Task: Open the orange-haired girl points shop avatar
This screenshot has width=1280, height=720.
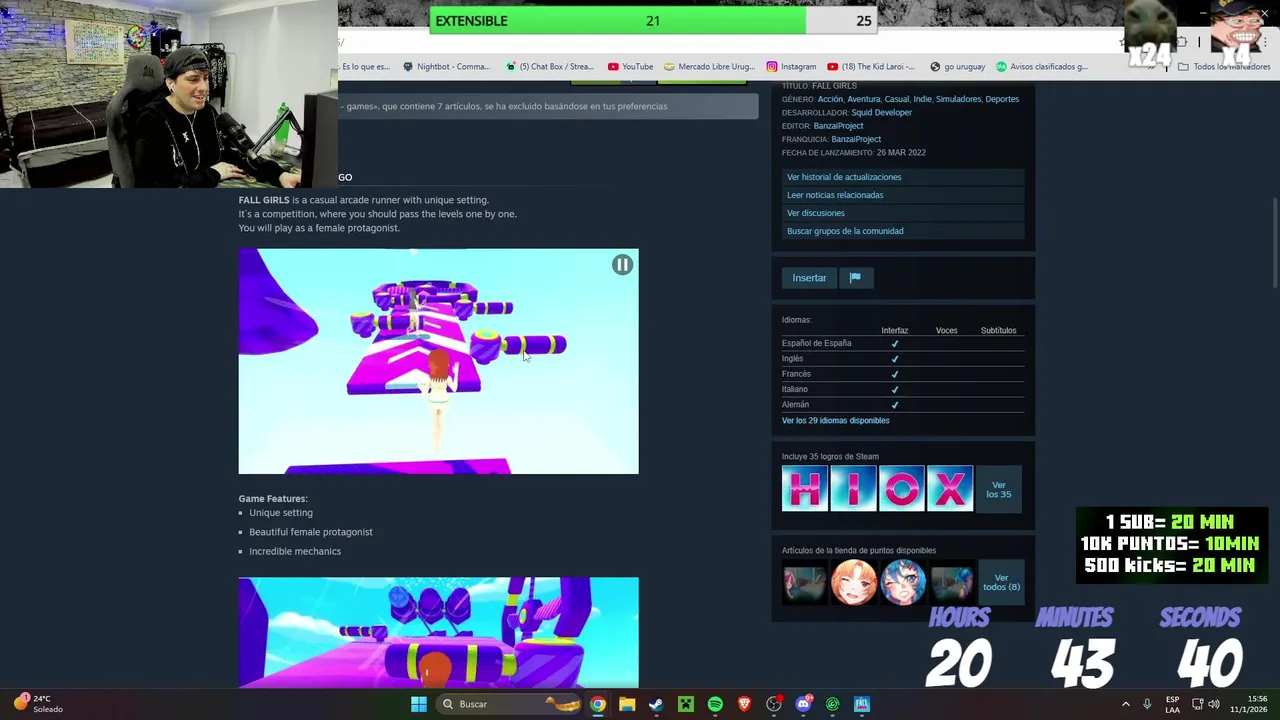Action: coord(853,582)
